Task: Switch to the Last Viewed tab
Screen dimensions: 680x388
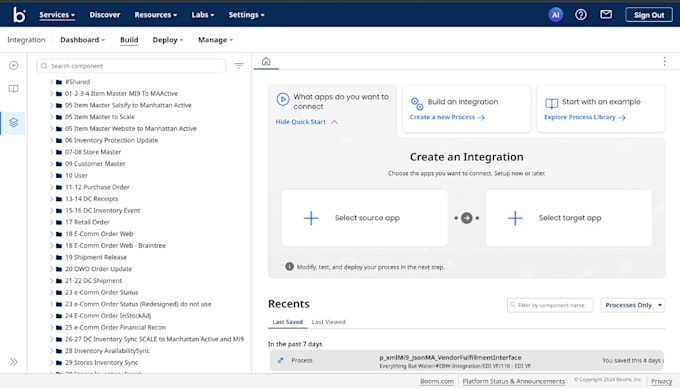Action: tap(329, 322)
